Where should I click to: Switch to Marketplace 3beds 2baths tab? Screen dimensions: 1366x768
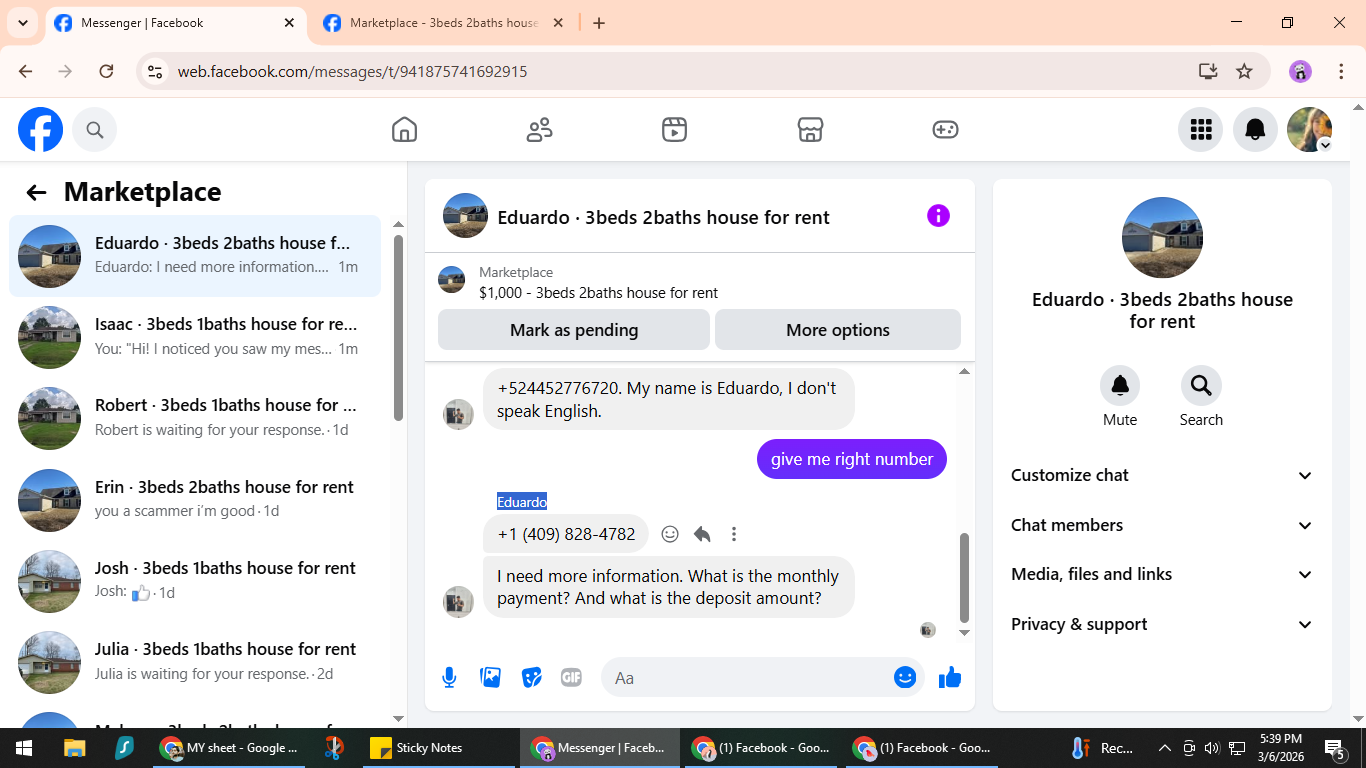(444, 23)
